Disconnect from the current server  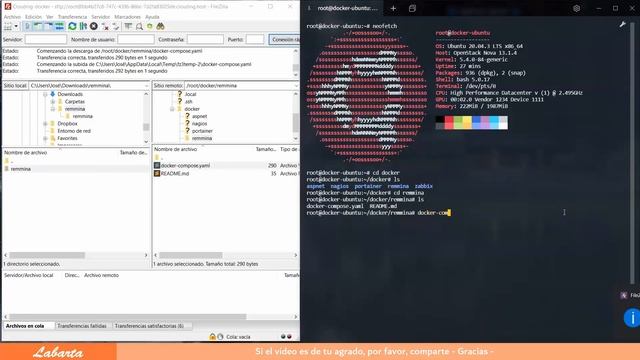pos(105,27)
